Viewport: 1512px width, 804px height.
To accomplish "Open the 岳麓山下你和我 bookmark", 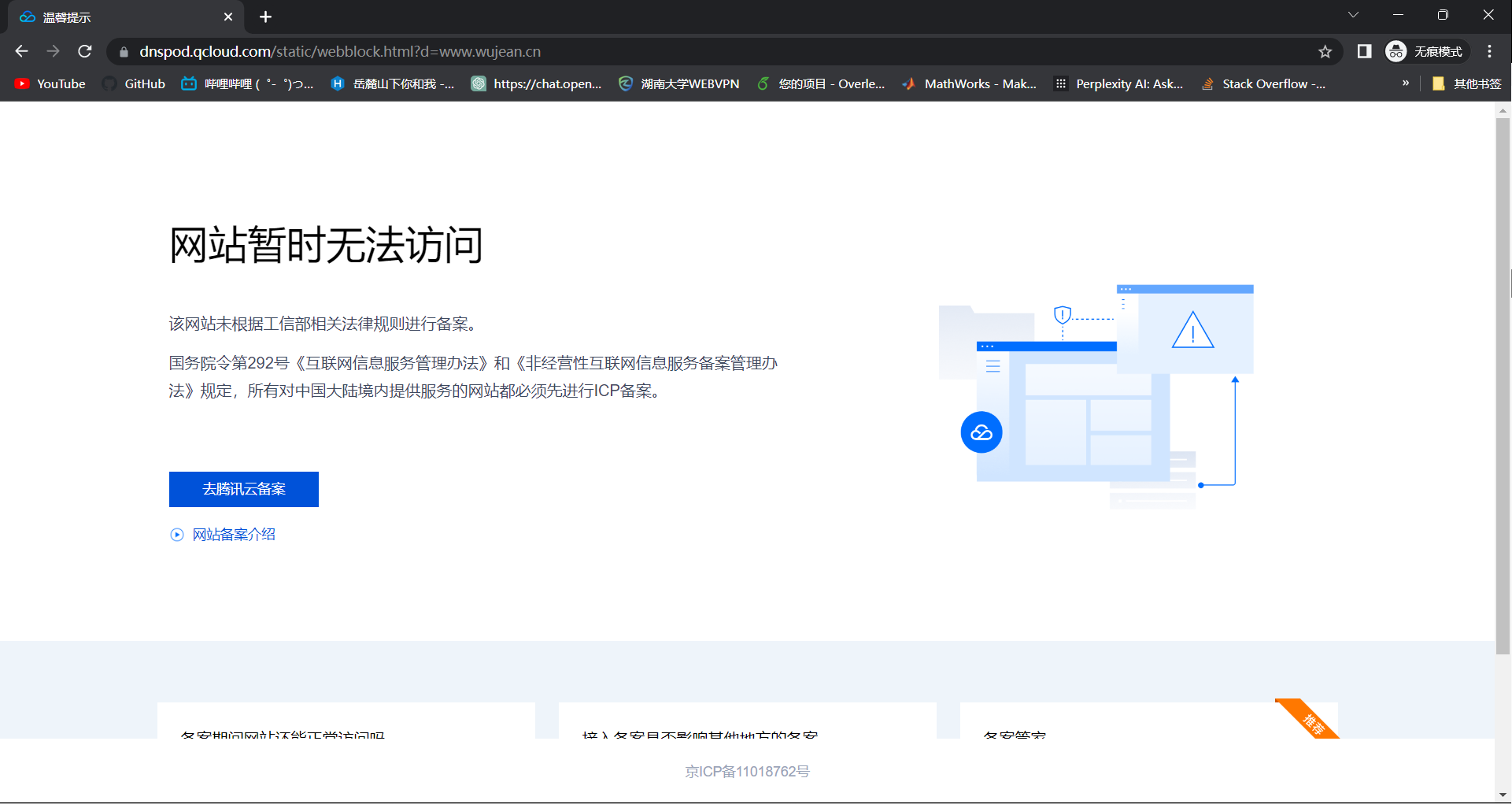I will pyautogui.click(x=392, y=83).
